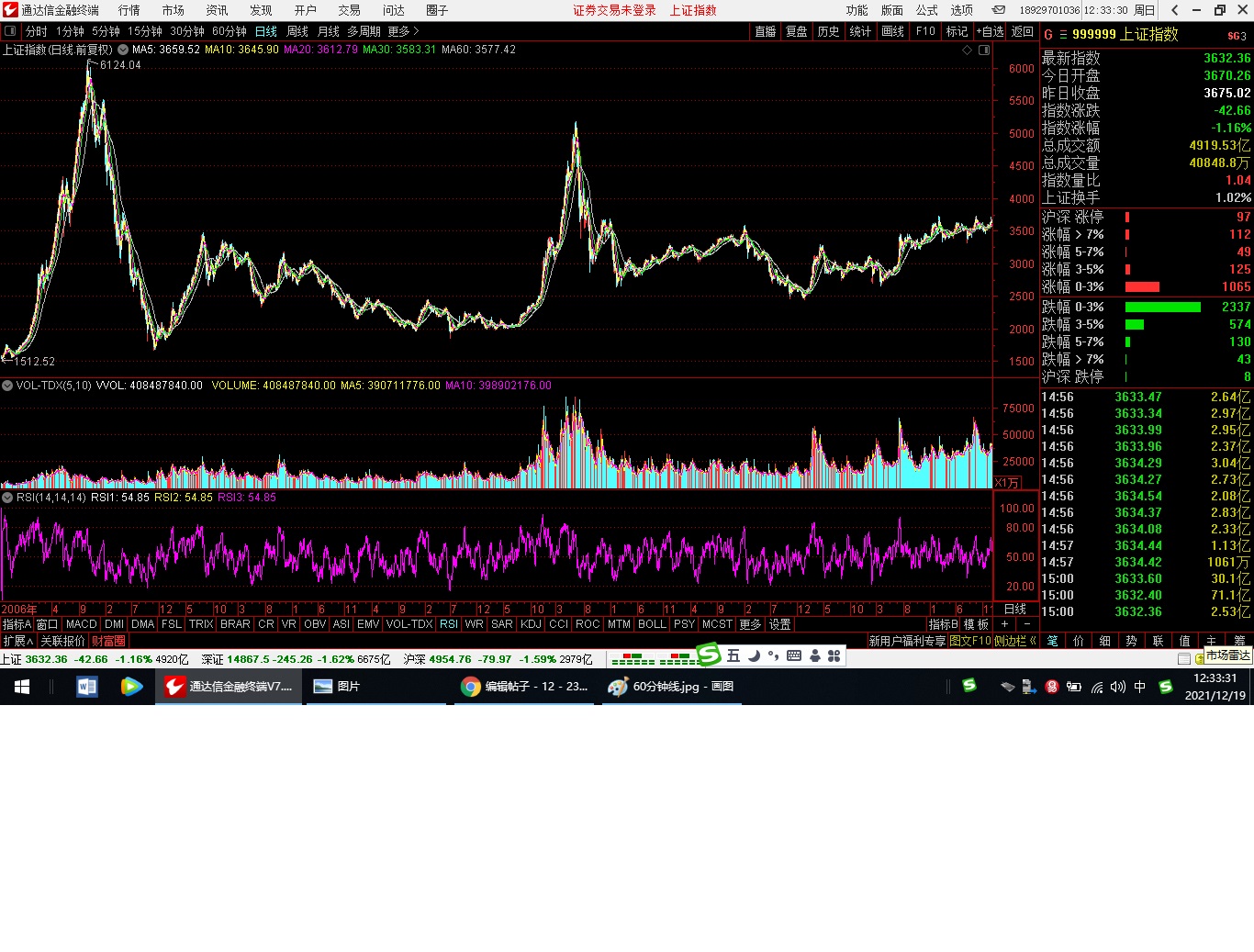Click the 市场雷达 market radar button
The height and width of the screenshot is (952, 1254).
click(x=1227, y=655)
